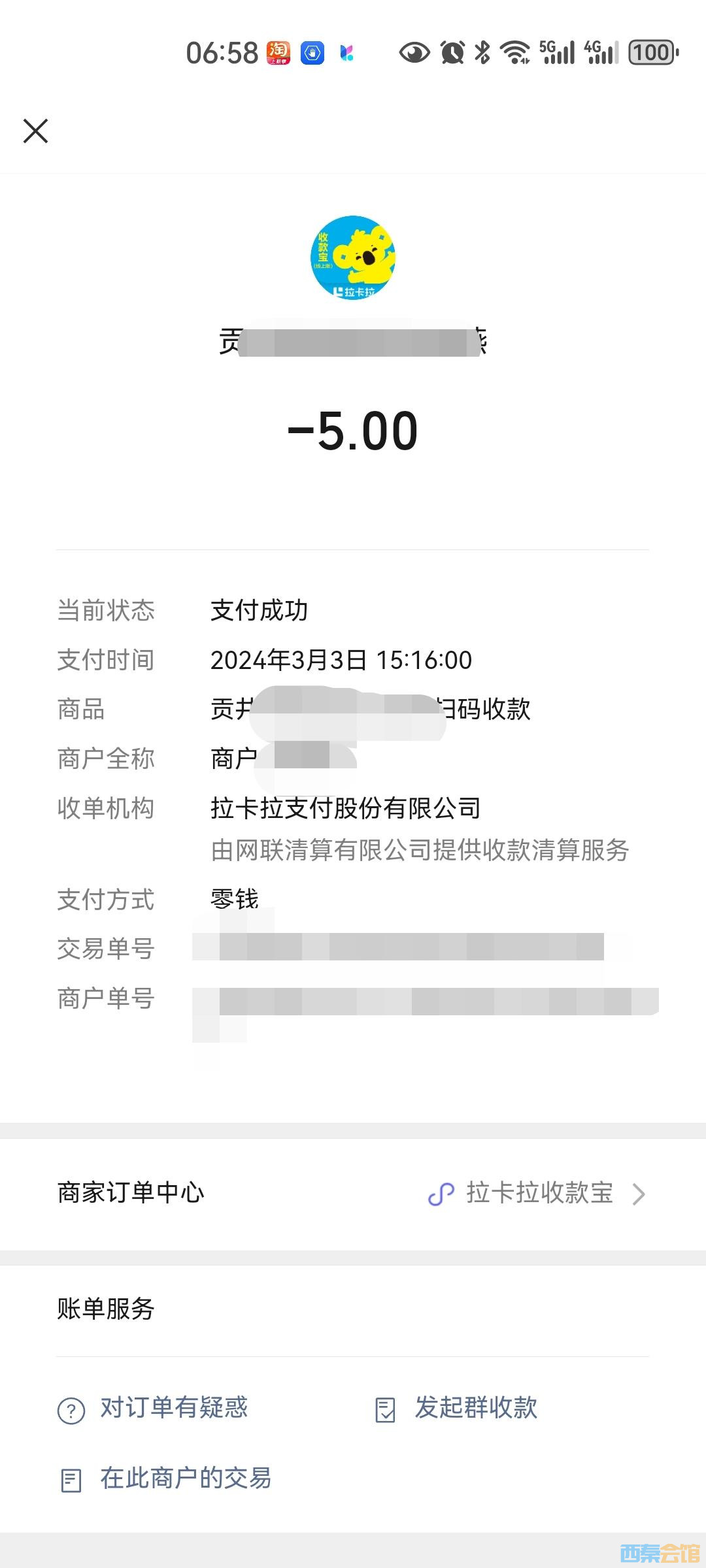
Task: Tap the mini program link icon
Action: point(441,1194)
